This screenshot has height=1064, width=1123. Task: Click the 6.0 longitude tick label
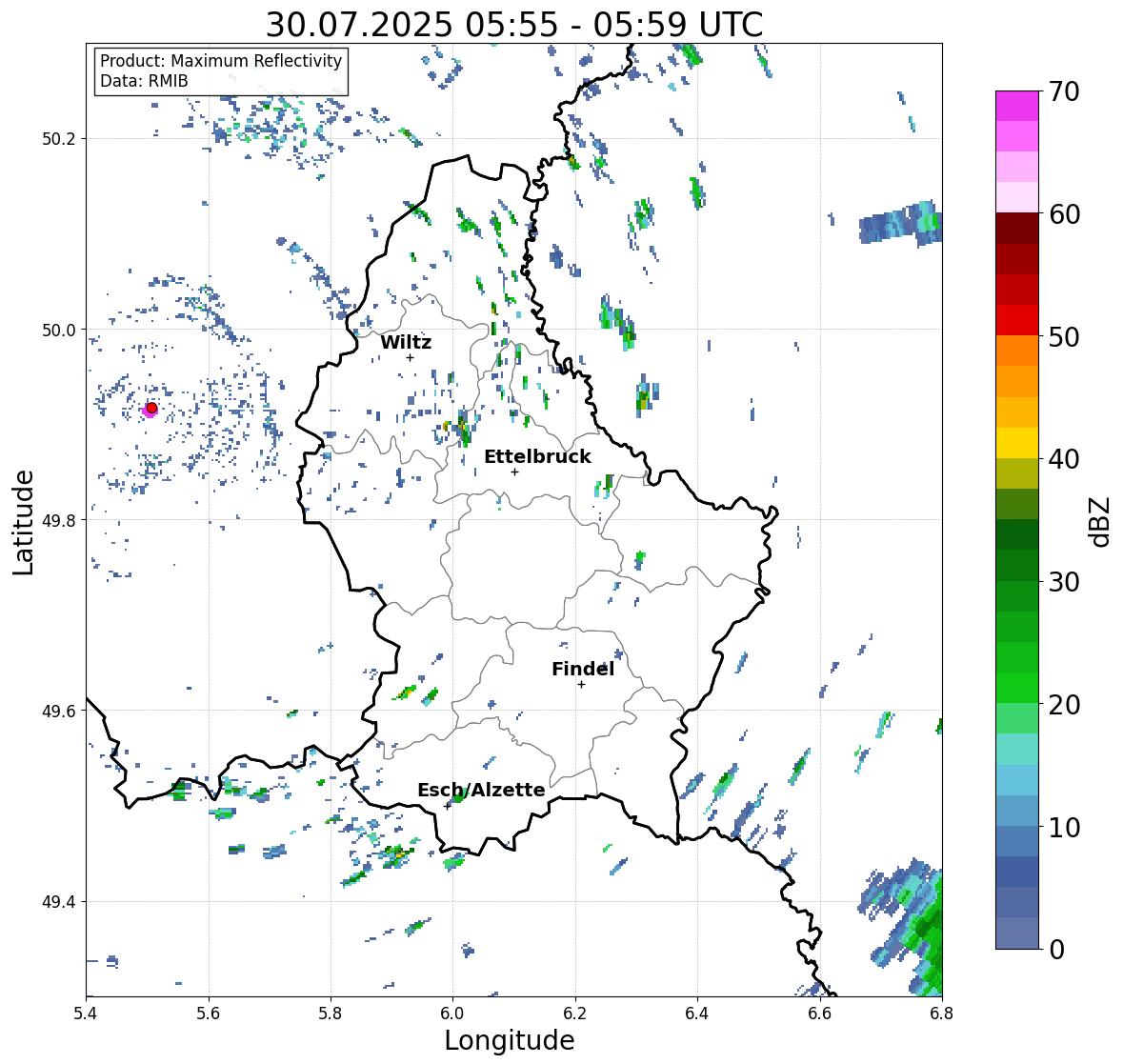tap(452, 1014)
